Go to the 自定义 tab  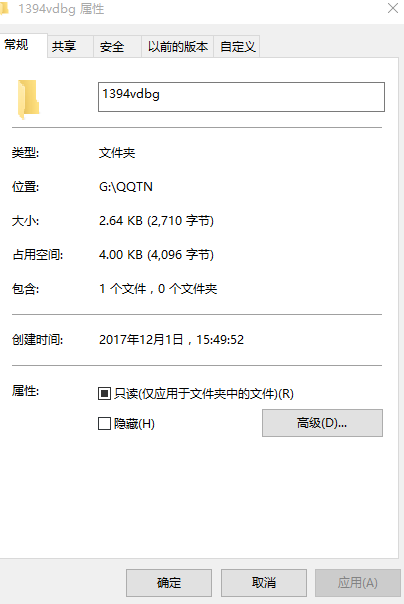point(237,47)
